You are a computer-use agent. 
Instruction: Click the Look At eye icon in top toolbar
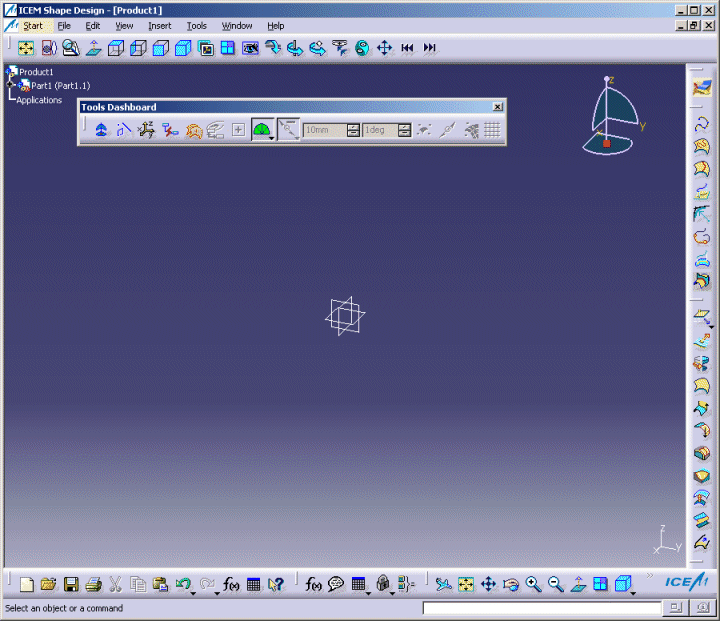pos(250,48)
